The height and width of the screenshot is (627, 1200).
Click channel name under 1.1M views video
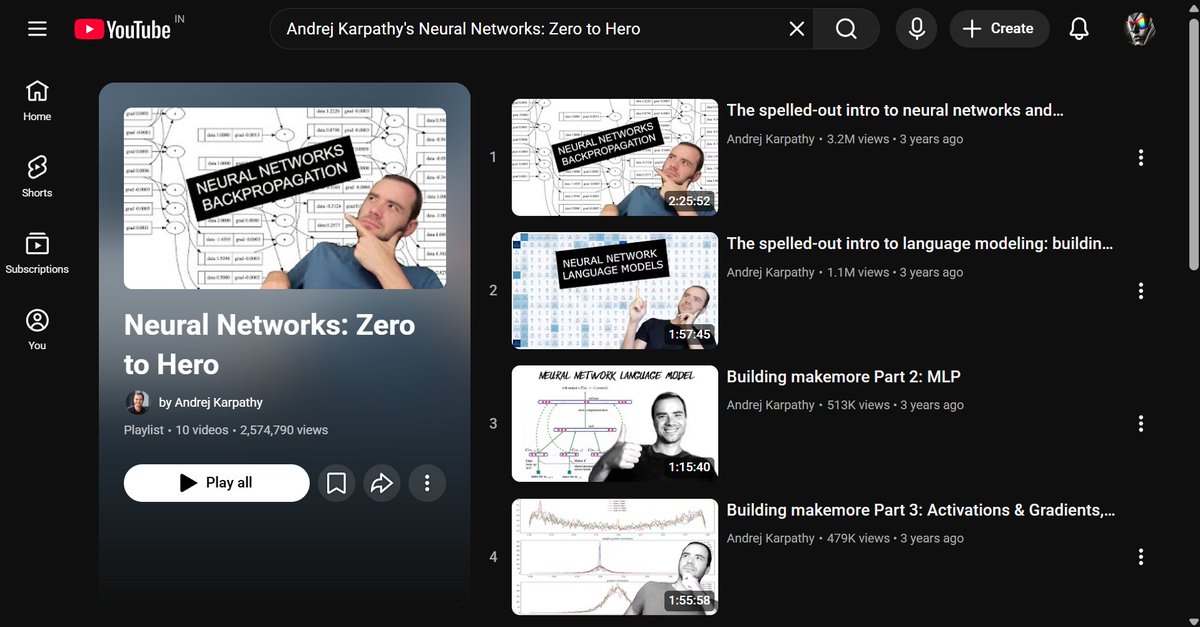pos(771,272)
